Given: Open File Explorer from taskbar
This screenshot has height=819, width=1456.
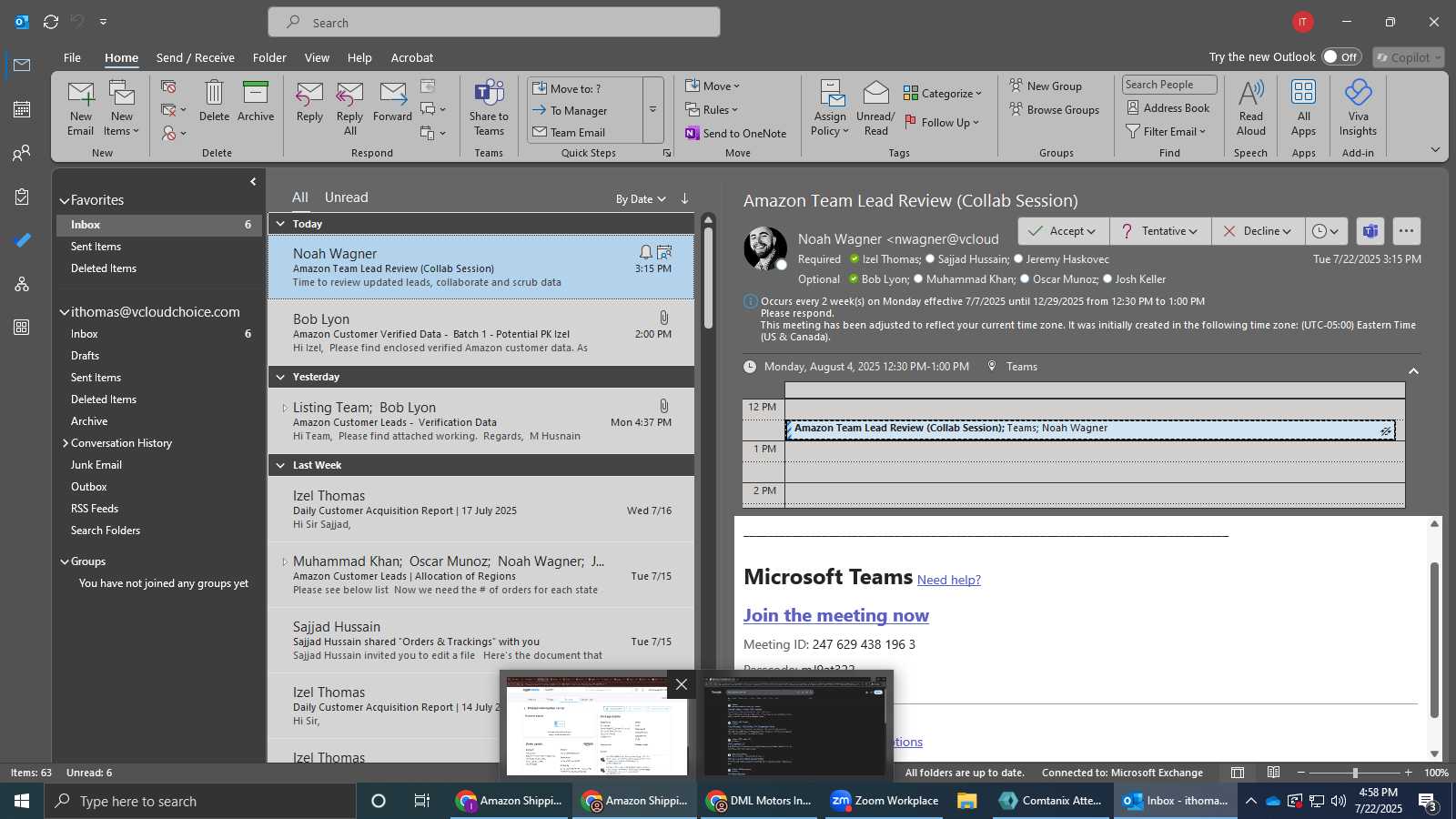Looking at the screenshot, I should [x=966, y=801].
